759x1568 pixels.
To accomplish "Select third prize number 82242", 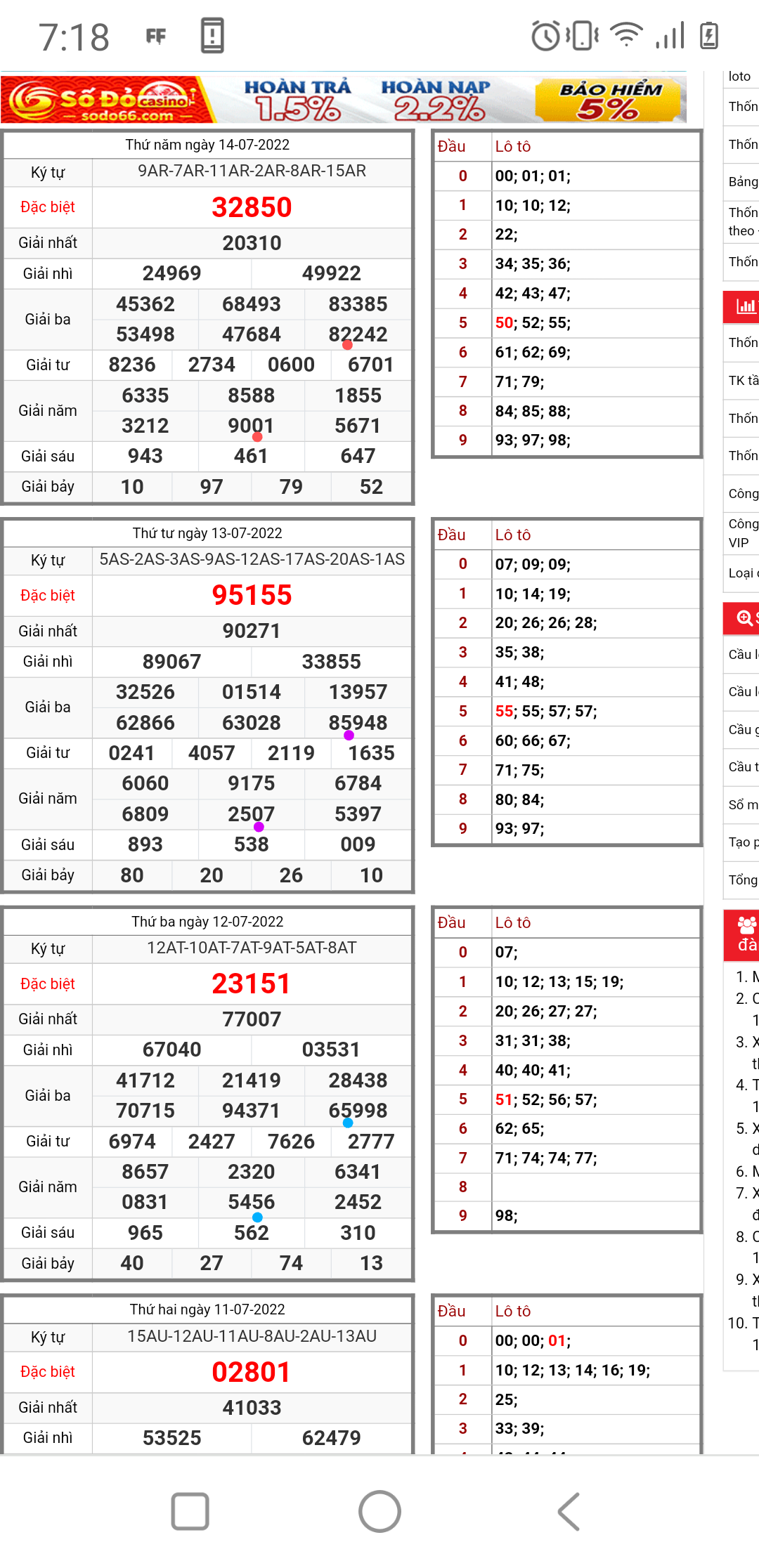I will point(358,334).
